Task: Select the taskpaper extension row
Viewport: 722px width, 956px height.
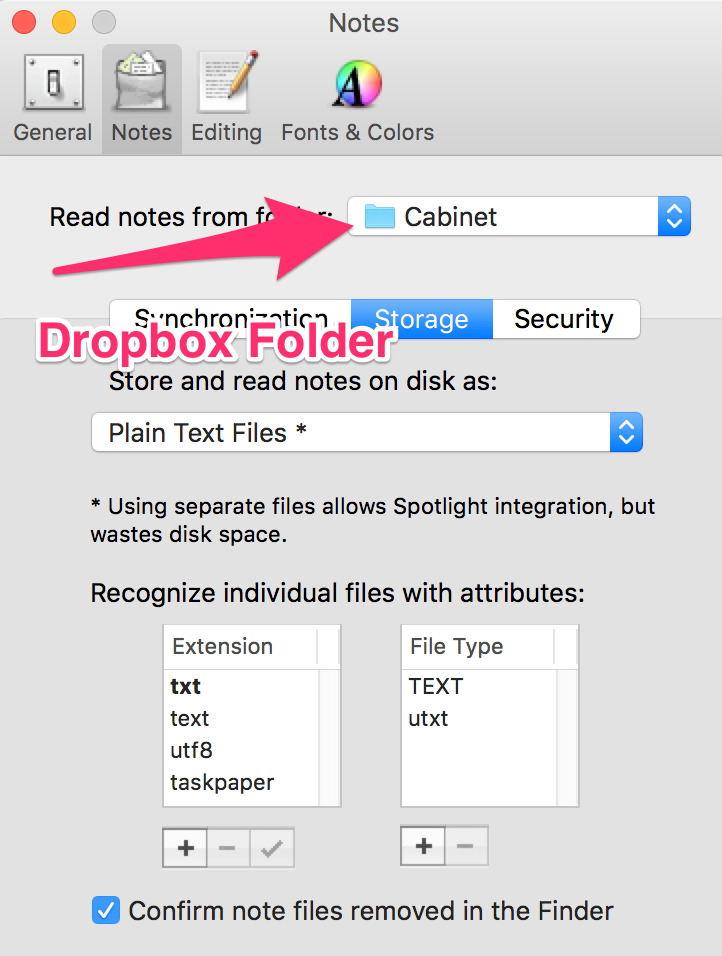Action: (x=241, y=782)
